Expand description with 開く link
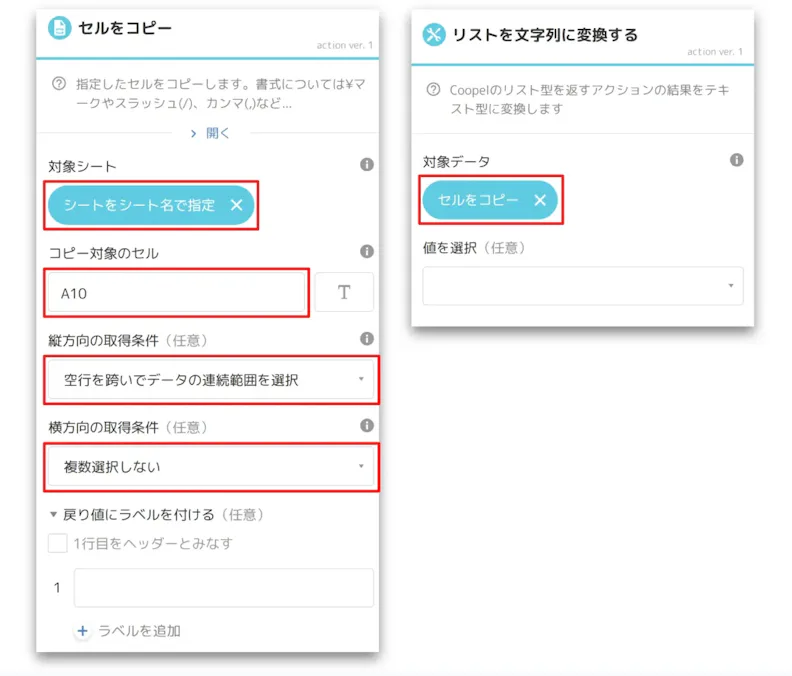Image resolution: width=792 pixels, height=676 pixels. tap(211, 133)
